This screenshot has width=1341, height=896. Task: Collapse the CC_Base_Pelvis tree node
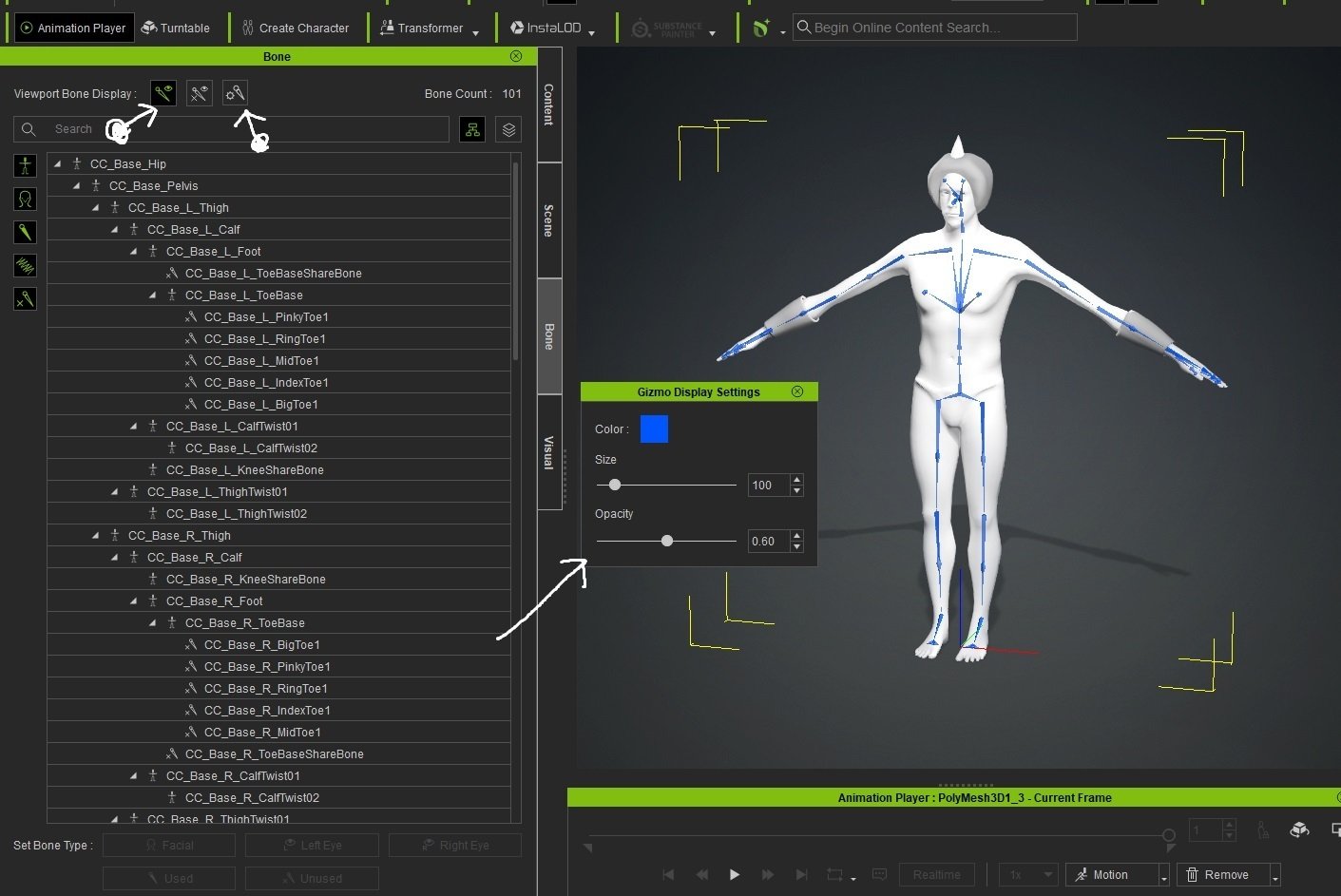(76, 185)
